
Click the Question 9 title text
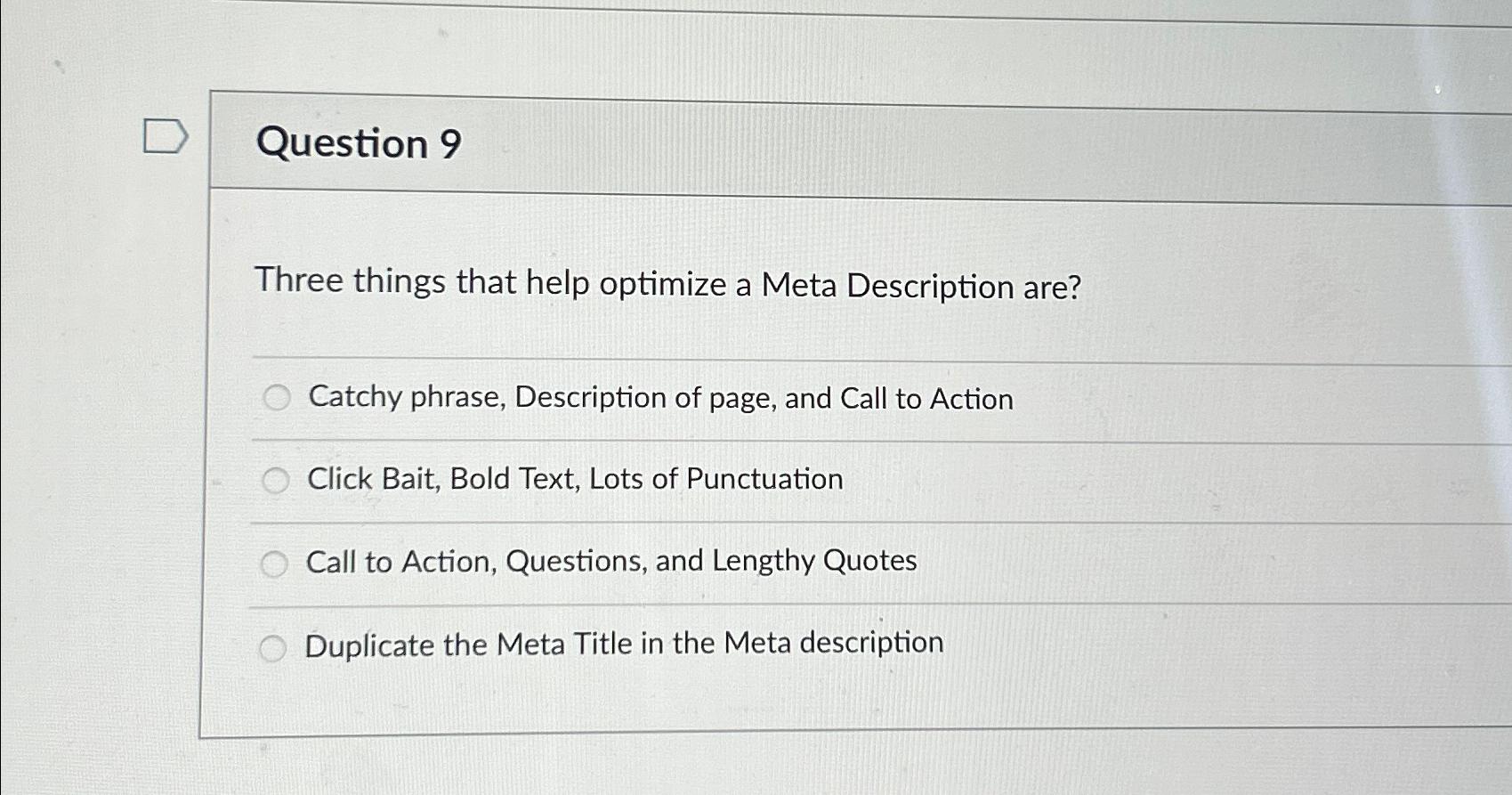358,144
